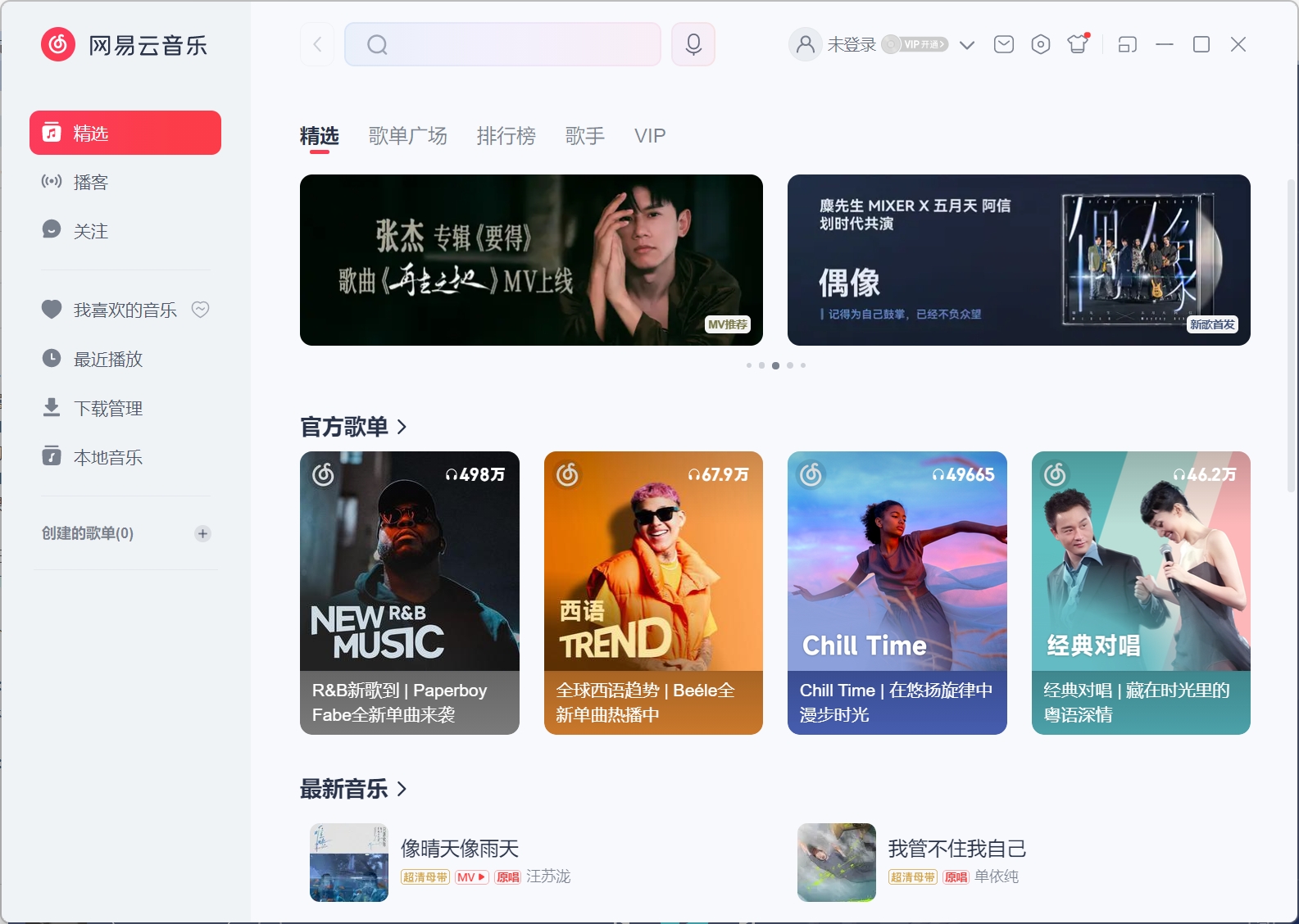This screenshot has width=1299, height=924.
Task: Open 最新音乐 heading link
Action: pyautogui.click(x=344, y=789)
